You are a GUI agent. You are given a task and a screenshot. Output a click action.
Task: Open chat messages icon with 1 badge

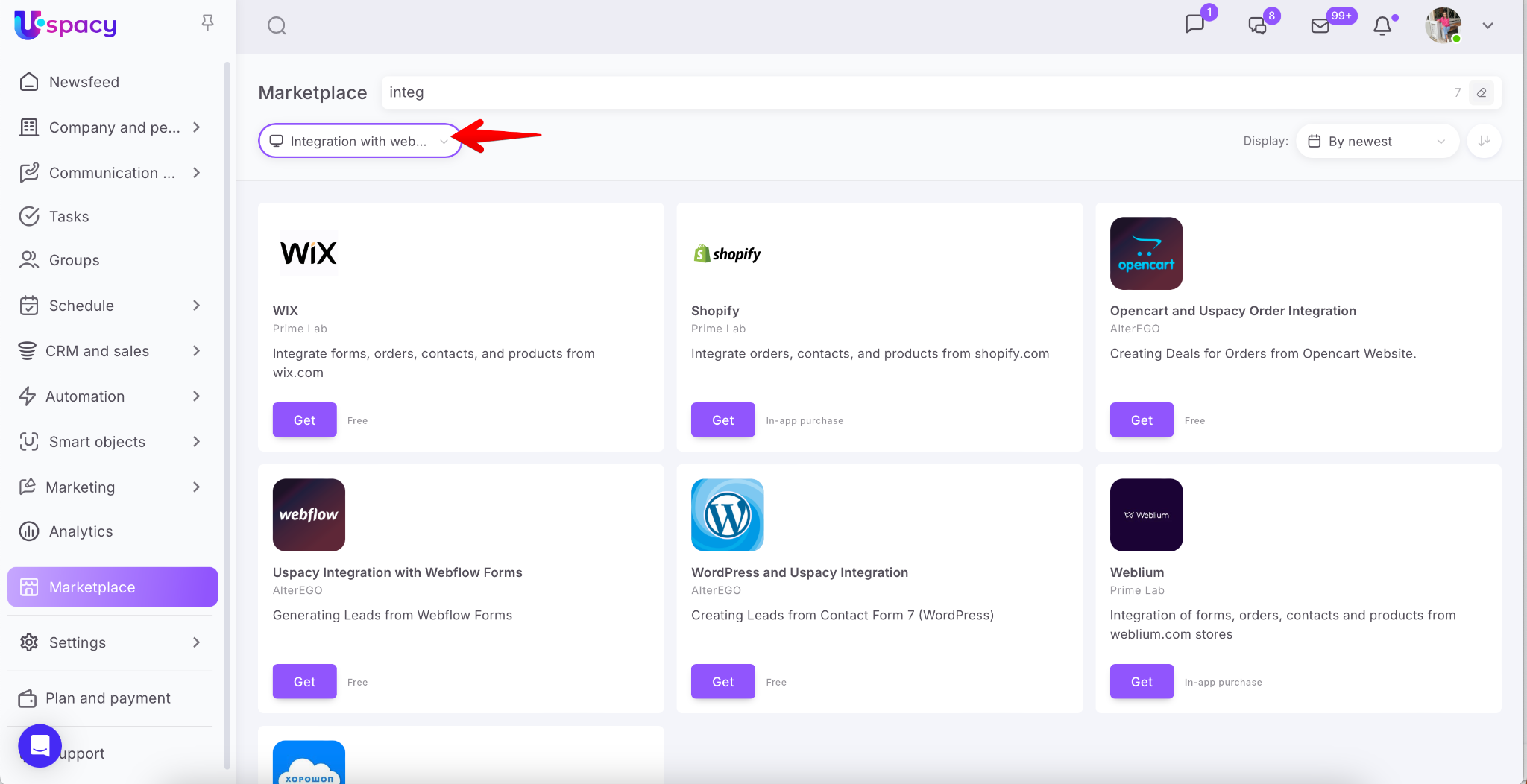pyautogui.click(x=1194, y=25)
